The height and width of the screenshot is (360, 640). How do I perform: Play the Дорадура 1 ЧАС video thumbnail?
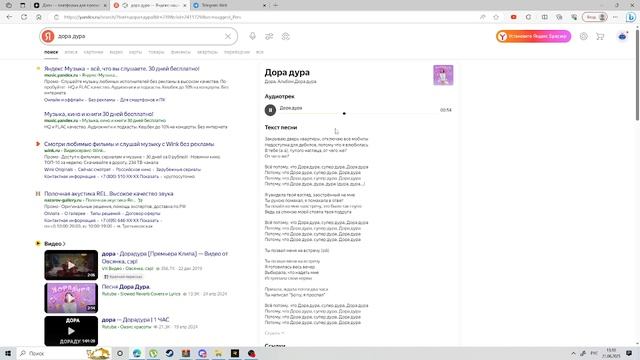coord(71,331)
